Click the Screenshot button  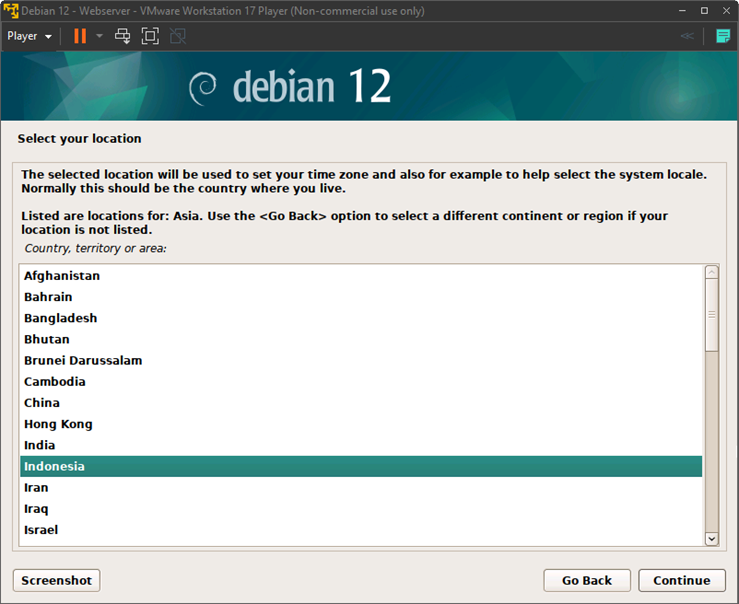click(x=57, y=580)
